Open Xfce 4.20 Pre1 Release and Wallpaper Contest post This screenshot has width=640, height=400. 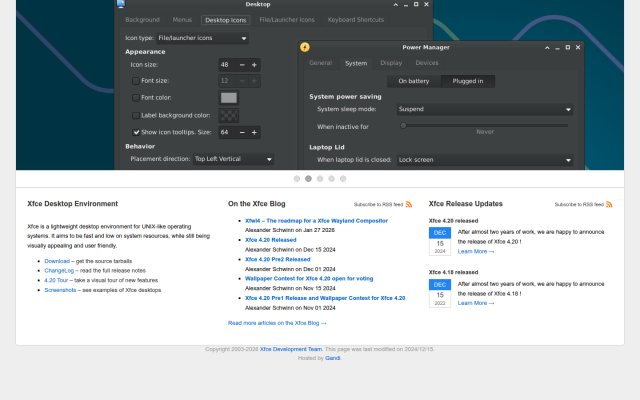pos(325,298)
